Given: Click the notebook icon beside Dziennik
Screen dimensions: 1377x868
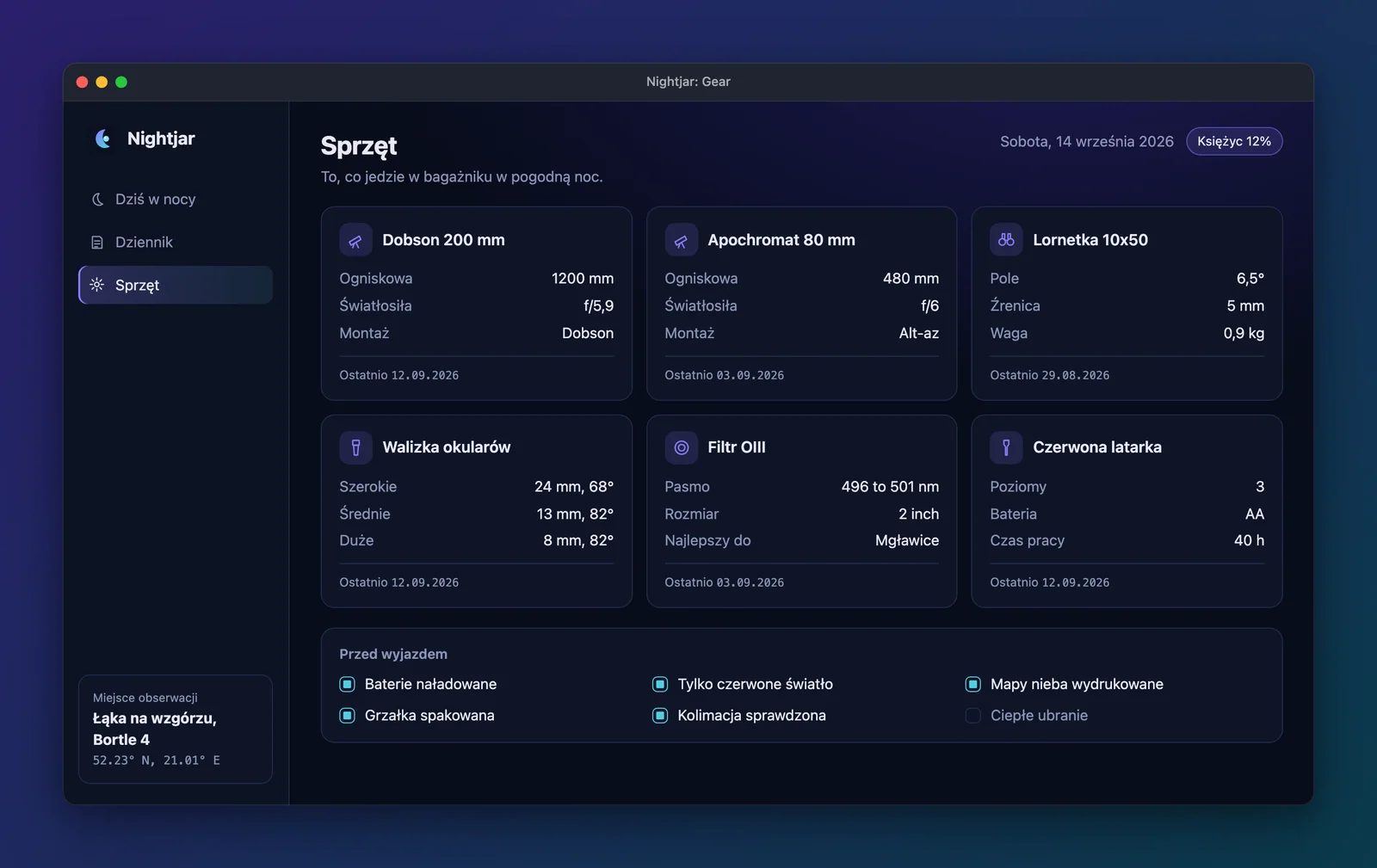Looking at the screenshot, I should point(97,243).
